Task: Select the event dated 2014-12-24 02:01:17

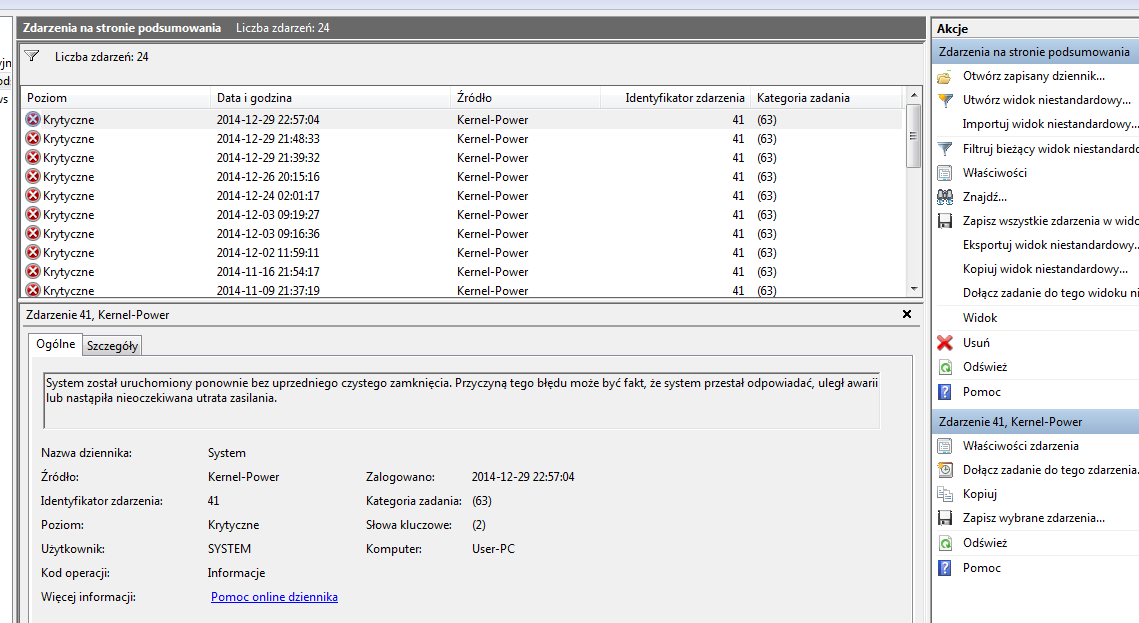Action: tap(463, 195)
